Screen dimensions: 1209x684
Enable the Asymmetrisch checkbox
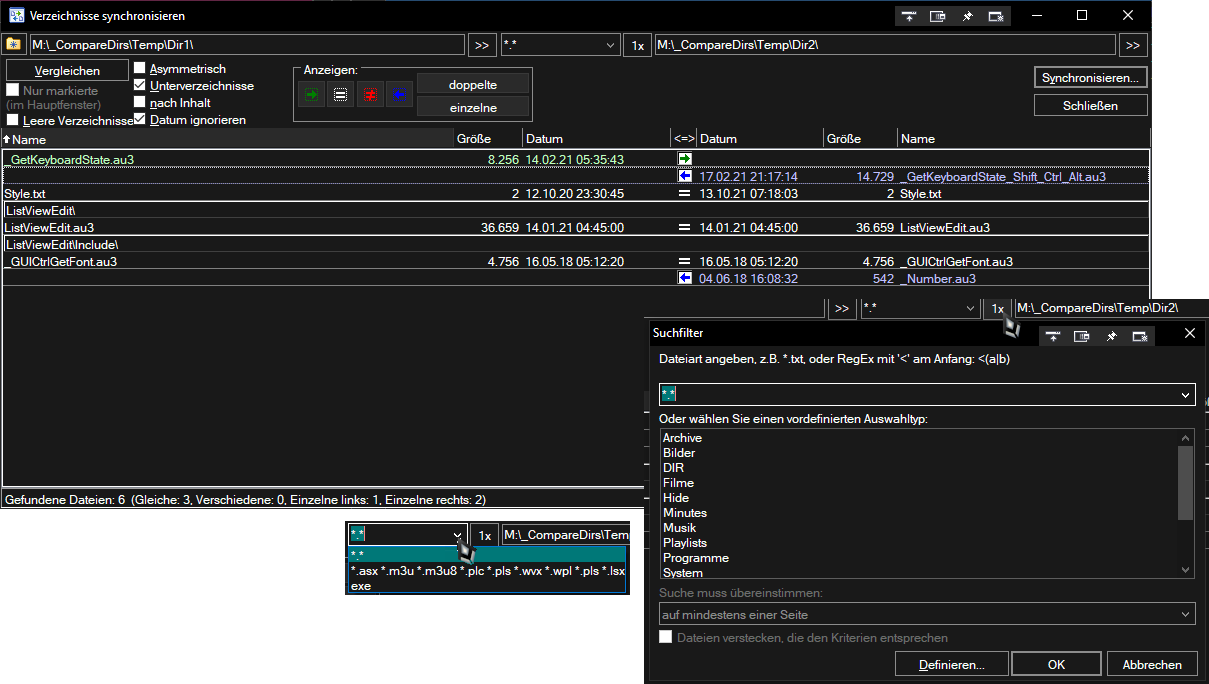click(x=141, y=69)
